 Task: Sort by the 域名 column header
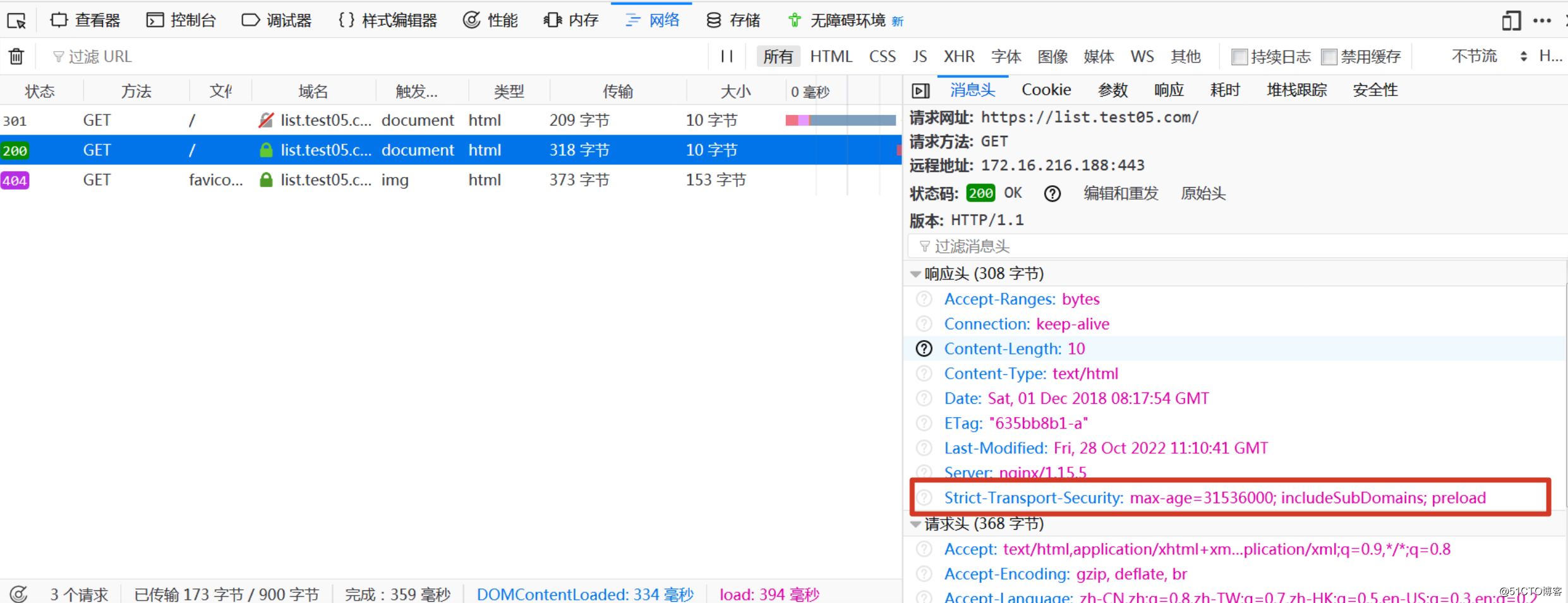(313, 91)
